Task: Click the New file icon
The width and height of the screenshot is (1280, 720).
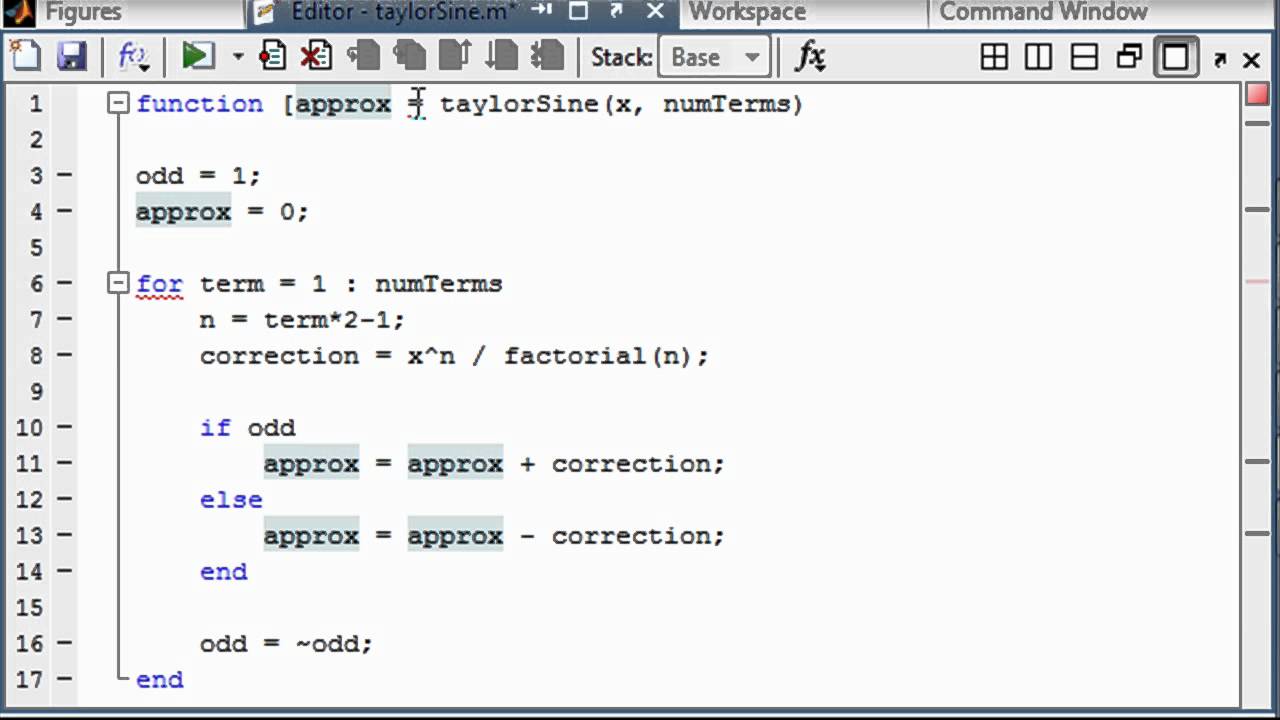Action: [x=25, y=56]
